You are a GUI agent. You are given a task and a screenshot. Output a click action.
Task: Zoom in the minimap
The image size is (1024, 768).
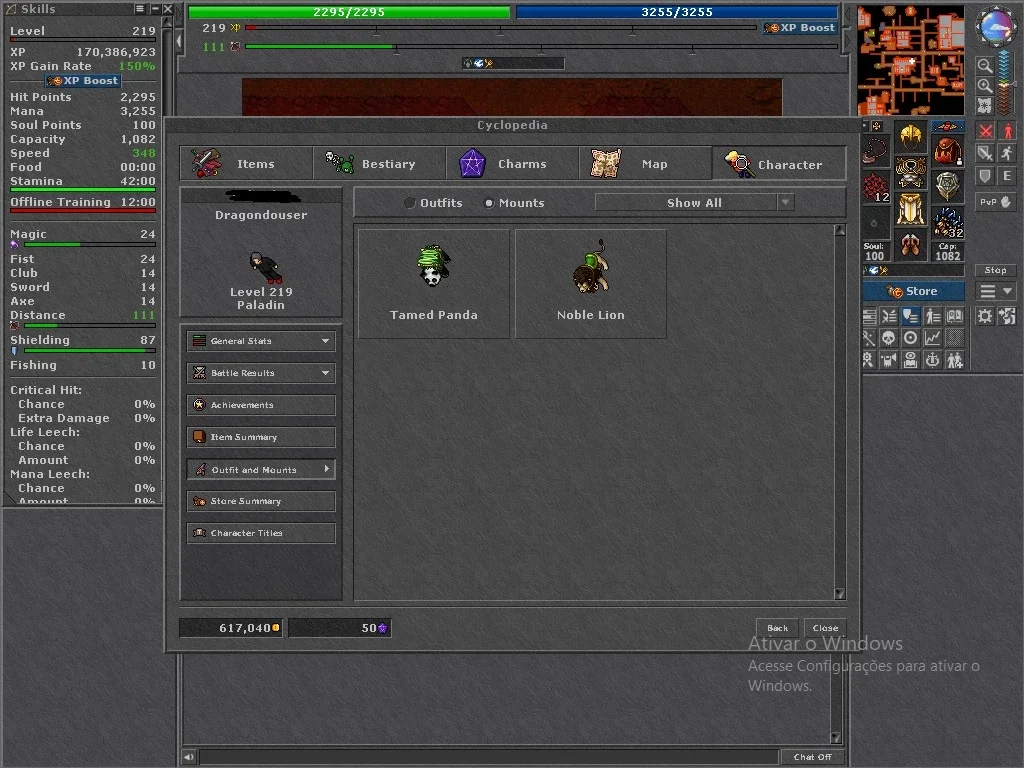(x=985, y=86)
